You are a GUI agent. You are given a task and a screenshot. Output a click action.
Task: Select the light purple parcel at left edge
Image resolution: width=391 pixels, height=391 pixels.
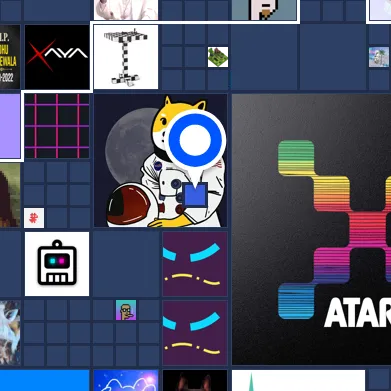pyautogui.click(x=10, y=126)
